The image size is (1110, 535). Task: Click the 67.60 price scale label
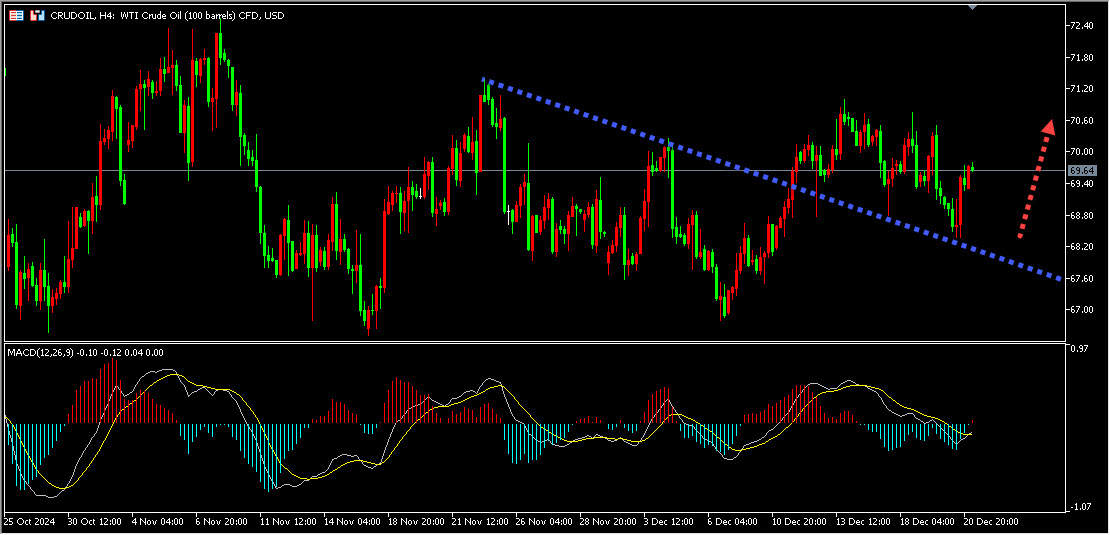[1083, 278]
